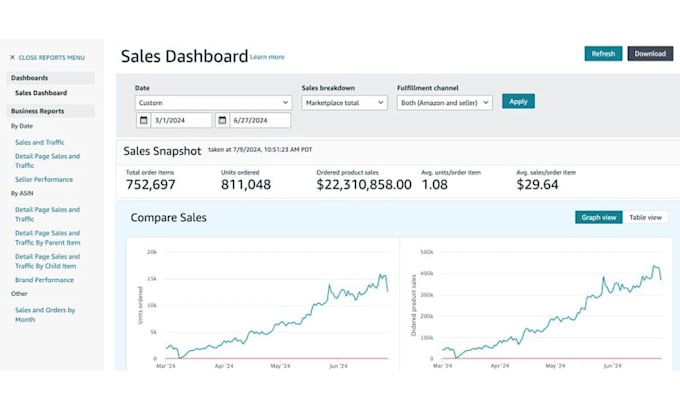Viewport: 680px width, 409px height.
Task: Select Dashboards section in sidebar
Action: coord(50,78)
